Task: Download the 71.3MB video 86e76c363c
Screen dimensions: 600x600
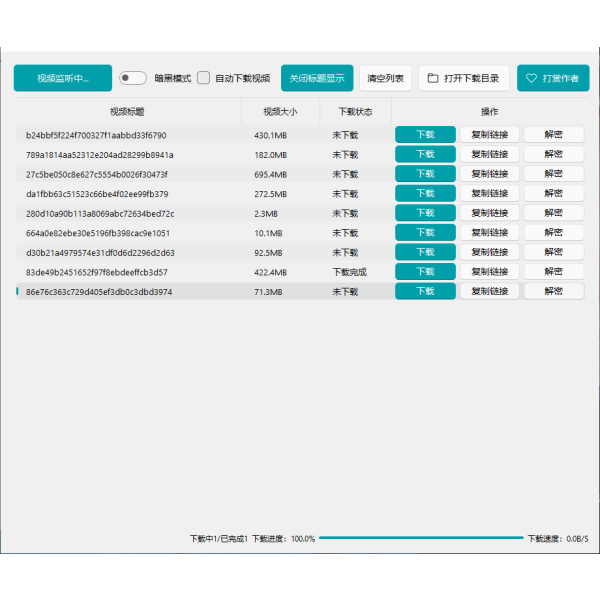Action: click(425, 291)
